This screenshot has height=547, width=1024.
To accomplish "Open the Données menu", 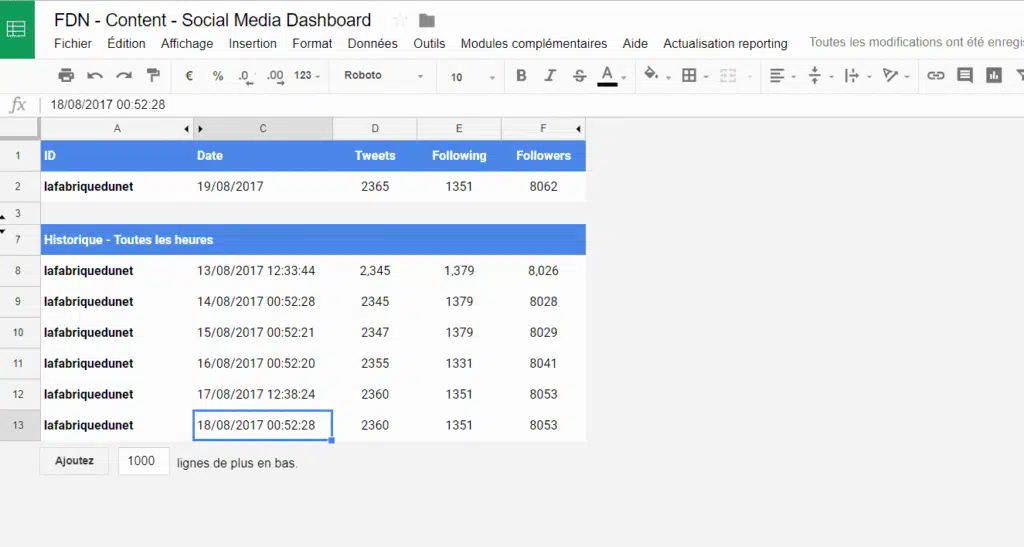I will 372,43.
